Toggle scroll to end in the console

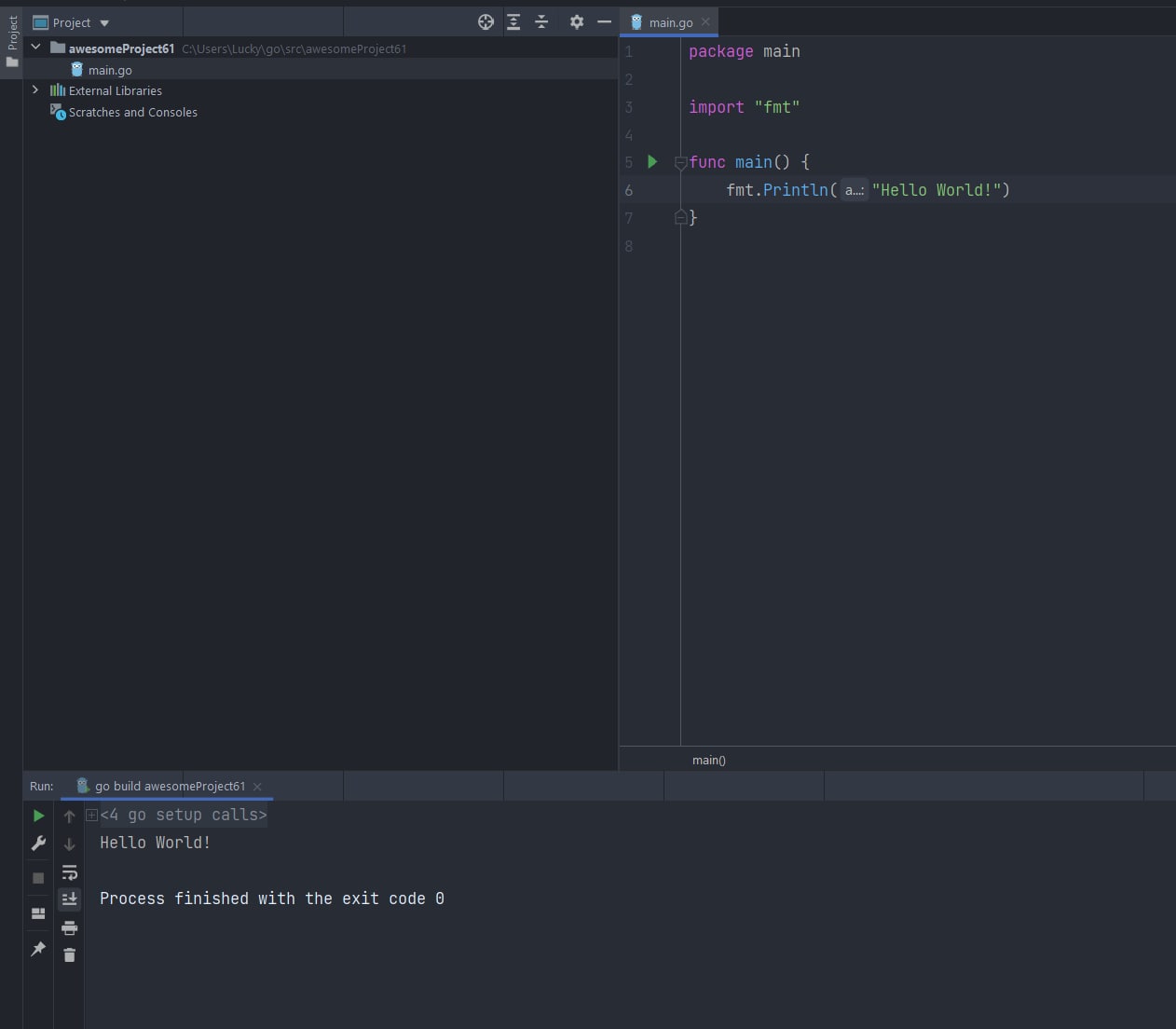point(69,899)
